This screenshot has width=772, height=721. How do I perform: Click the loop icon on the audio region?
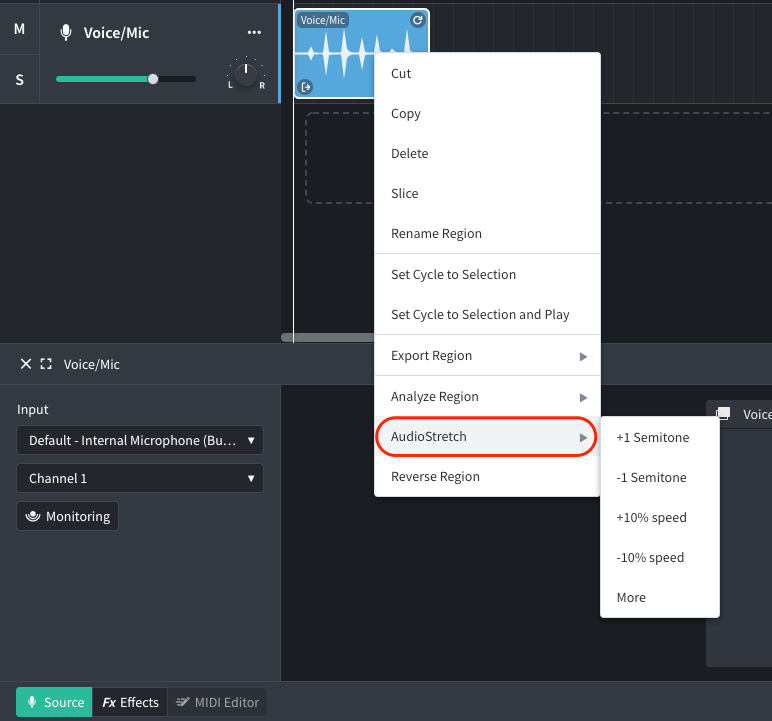[418, 20]
